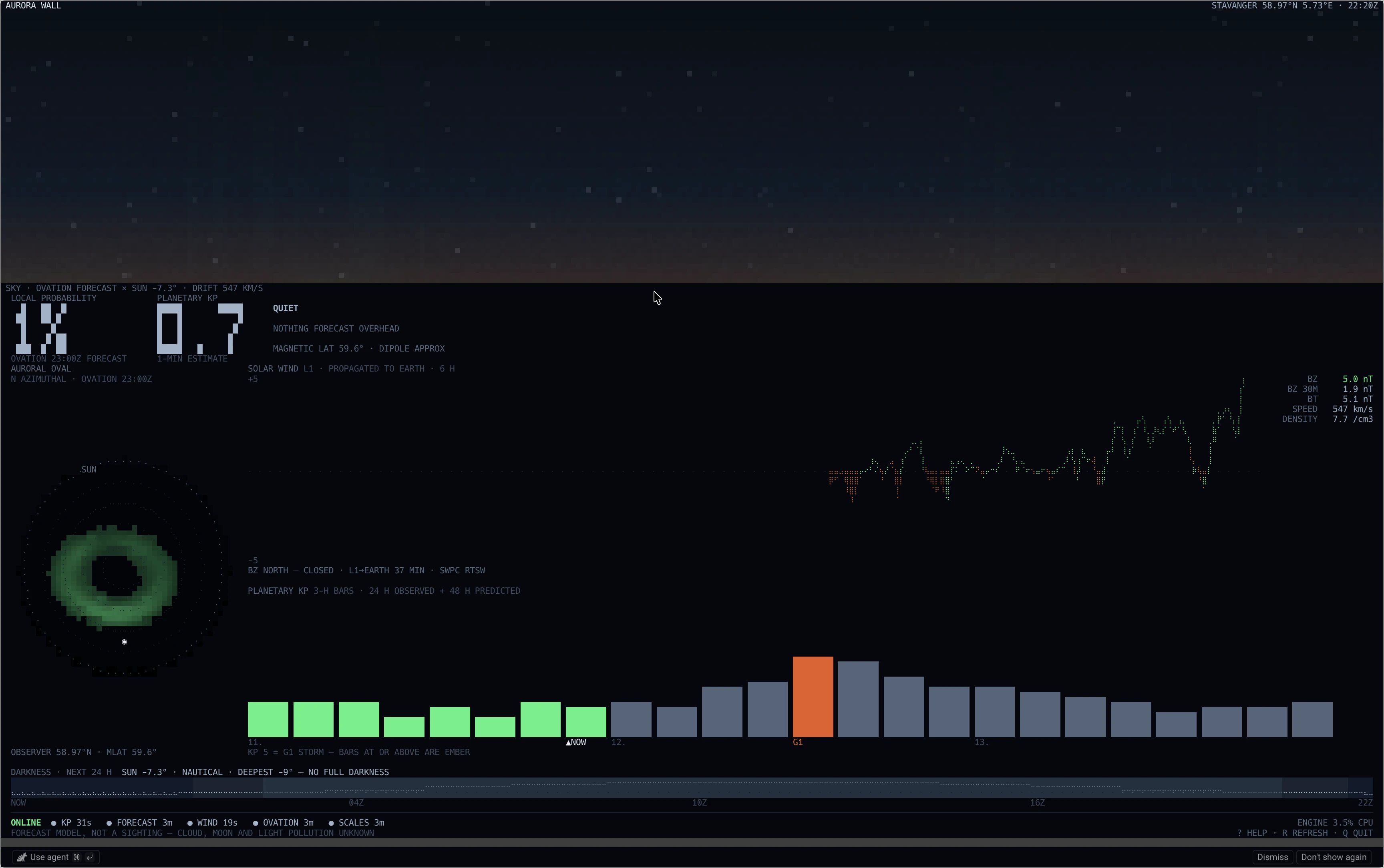Screen dimensions: 1384x868
Task: Click the horizontal scrollbar above agent bar
Action: 692,842
